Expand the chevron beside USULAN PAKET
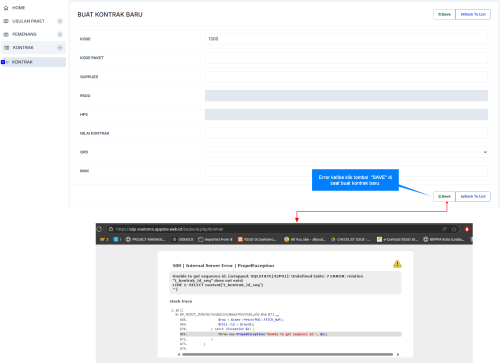500x363 pixels. [60, 21]
